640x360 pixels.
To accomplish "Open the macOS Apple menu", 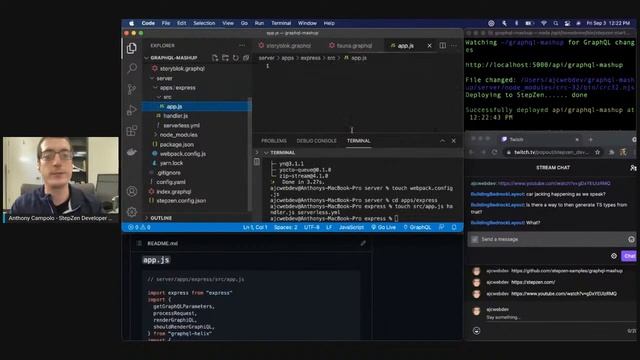I will [x=131, y=23].
